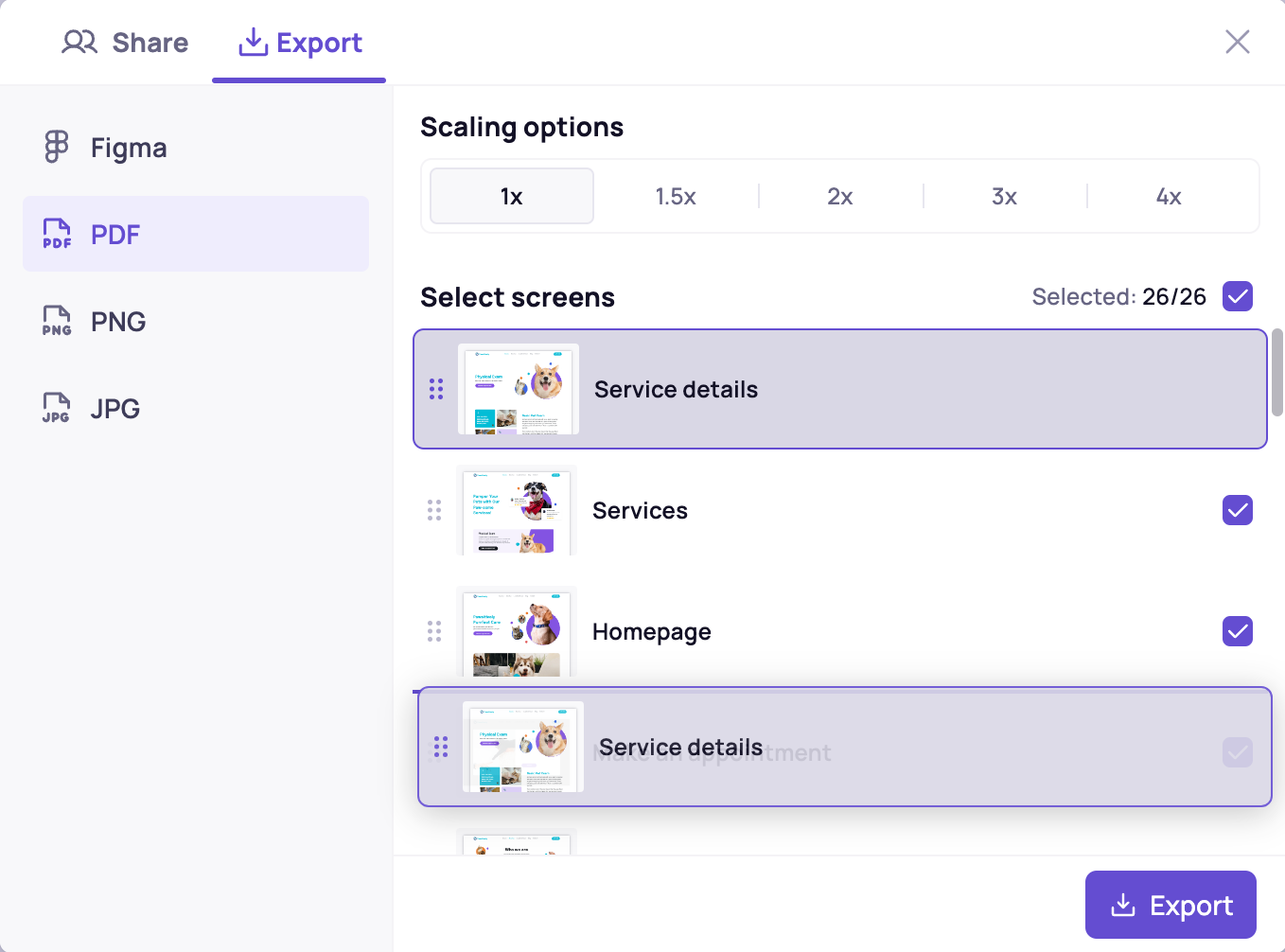This screenshot has height=952, width=1285.
Task: Click the Services drag handle
Action: click(x=434, y=510)
